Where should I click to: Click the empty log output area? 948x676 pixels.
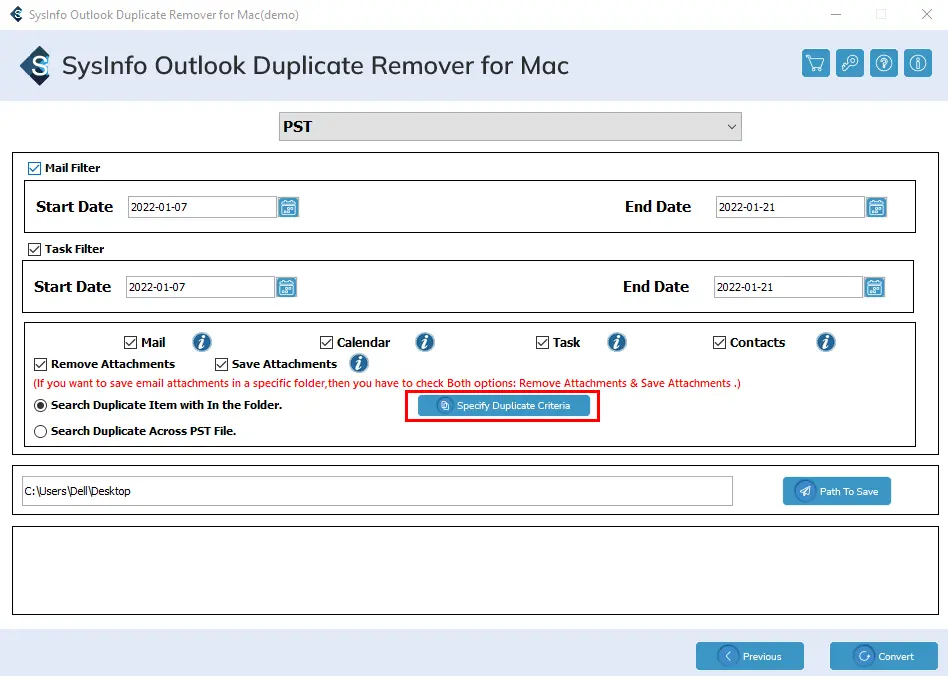475,570
